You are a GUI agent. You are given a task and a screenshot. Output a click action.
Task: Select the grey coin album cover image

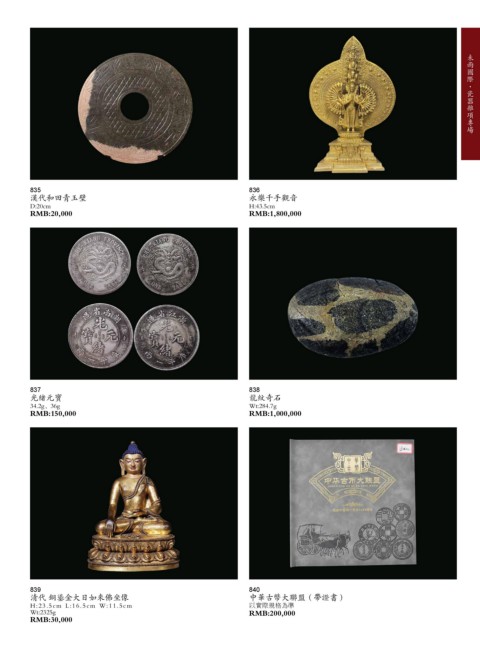(353, 503)
